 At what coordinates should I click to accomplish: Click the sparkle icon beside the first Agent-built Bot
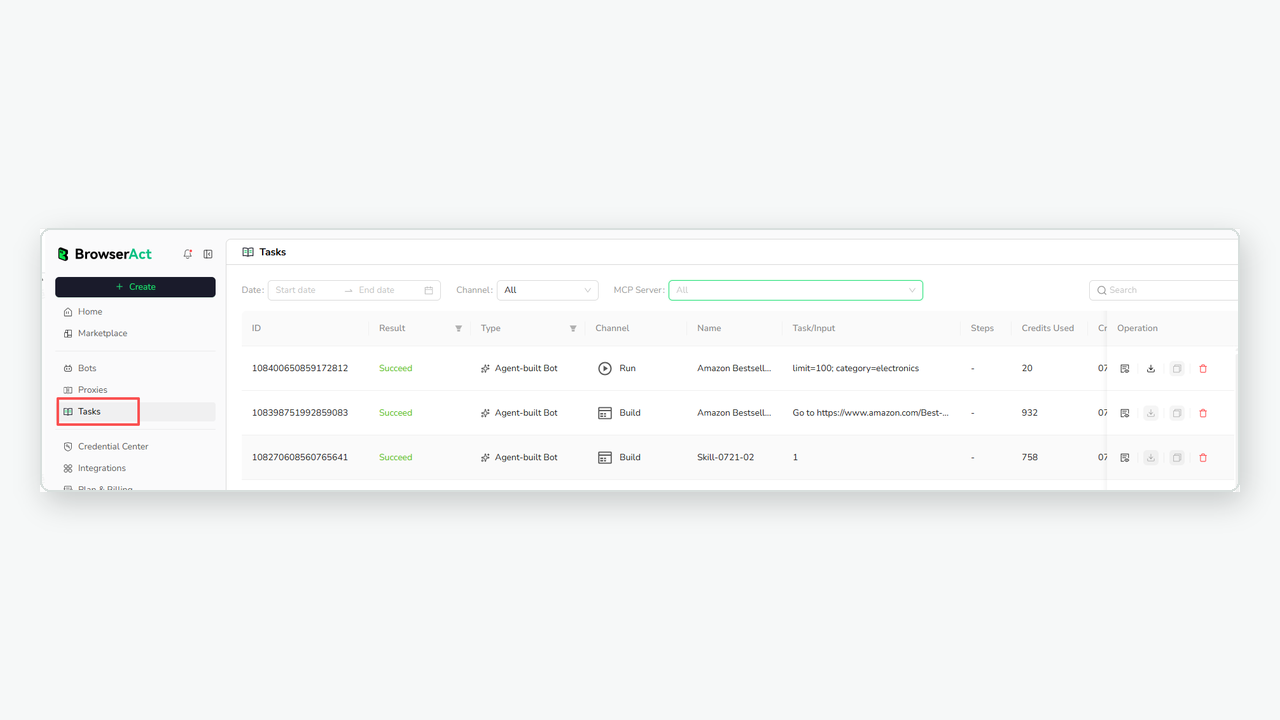click(485, 369)
